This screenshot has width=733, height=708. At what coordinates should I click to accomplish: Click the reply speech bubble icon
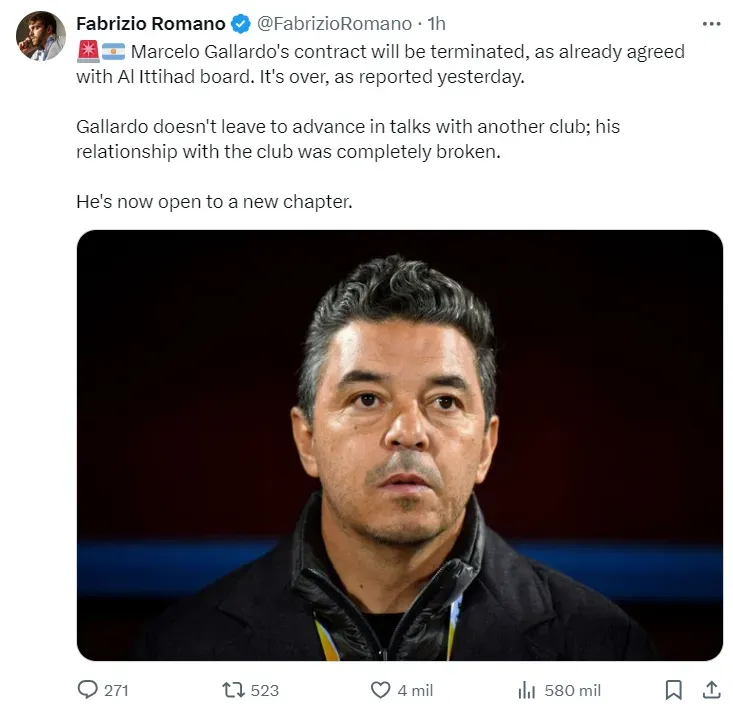pos(87,690)
